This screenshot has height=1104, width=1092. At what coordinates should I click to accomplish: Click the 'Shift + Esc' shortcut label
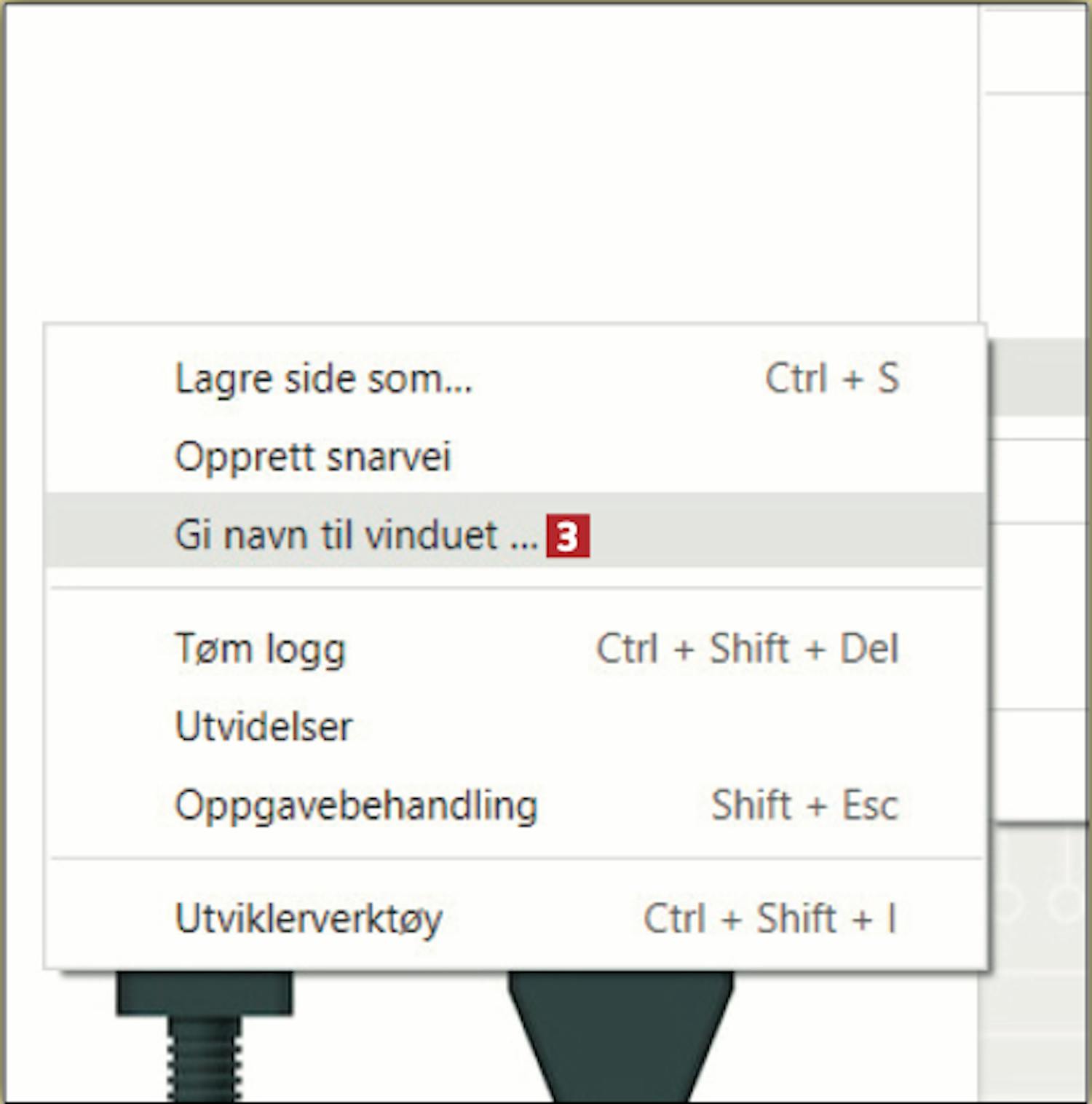click(805, 805)
